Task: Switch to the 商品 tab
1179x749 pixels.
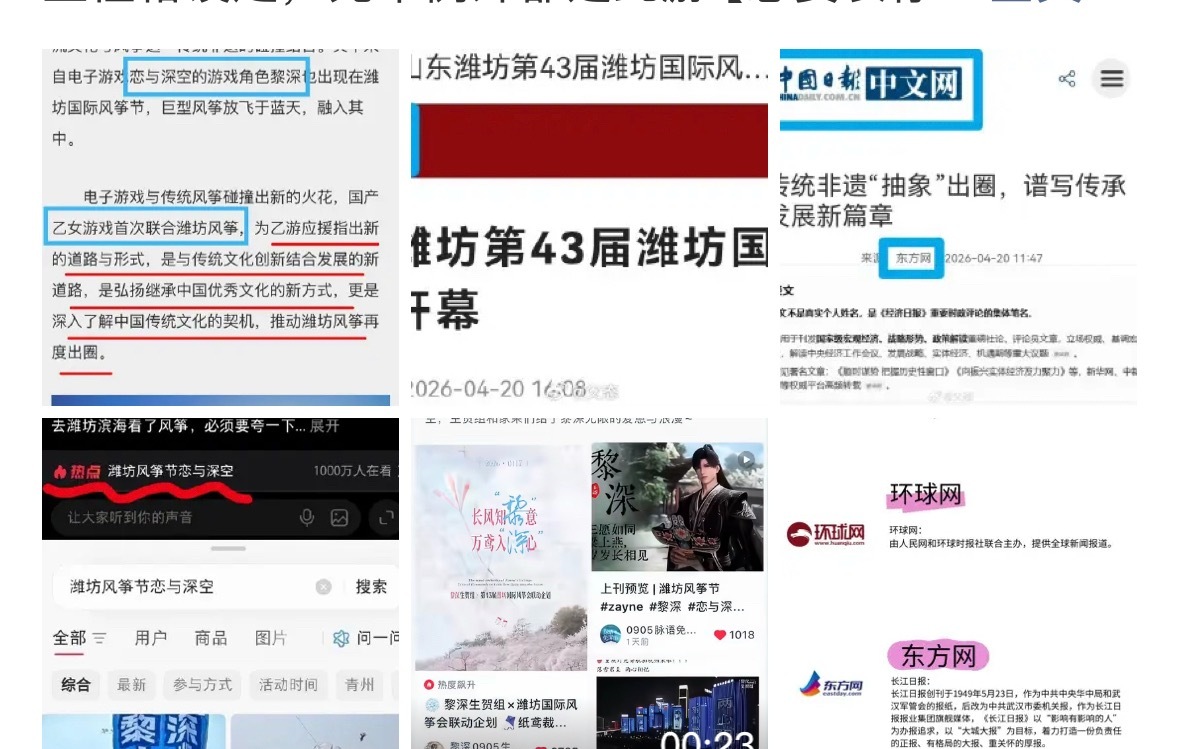Action: (211, 638)
